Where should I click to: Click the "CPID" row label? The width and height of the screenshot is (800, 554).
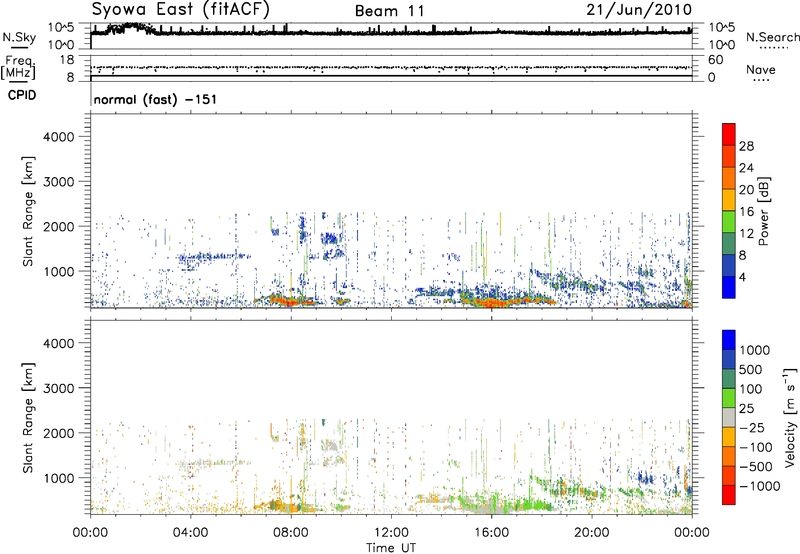click(x=22, y=95)
